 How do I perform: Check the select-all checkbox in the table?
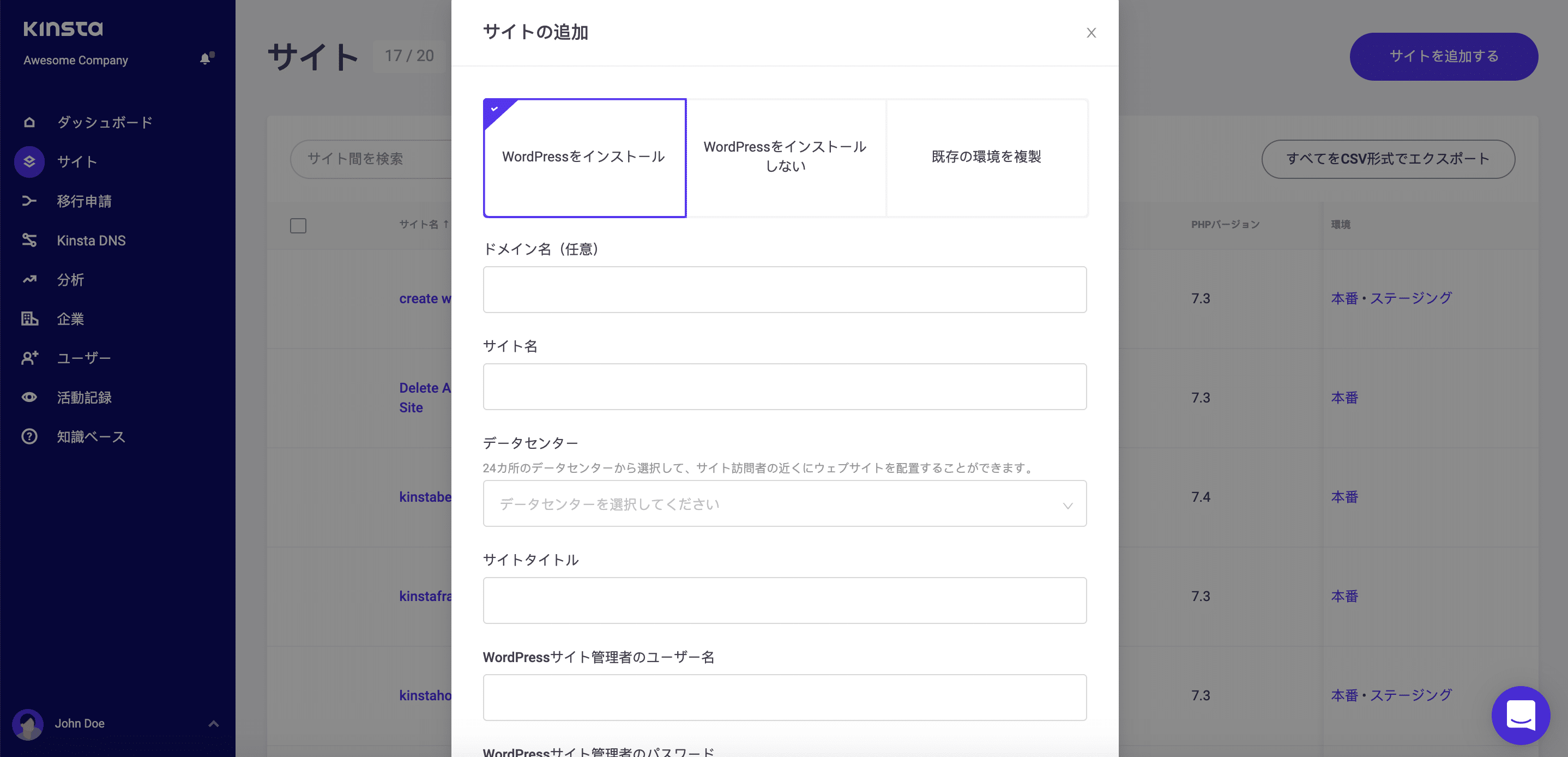coord(298,226)
